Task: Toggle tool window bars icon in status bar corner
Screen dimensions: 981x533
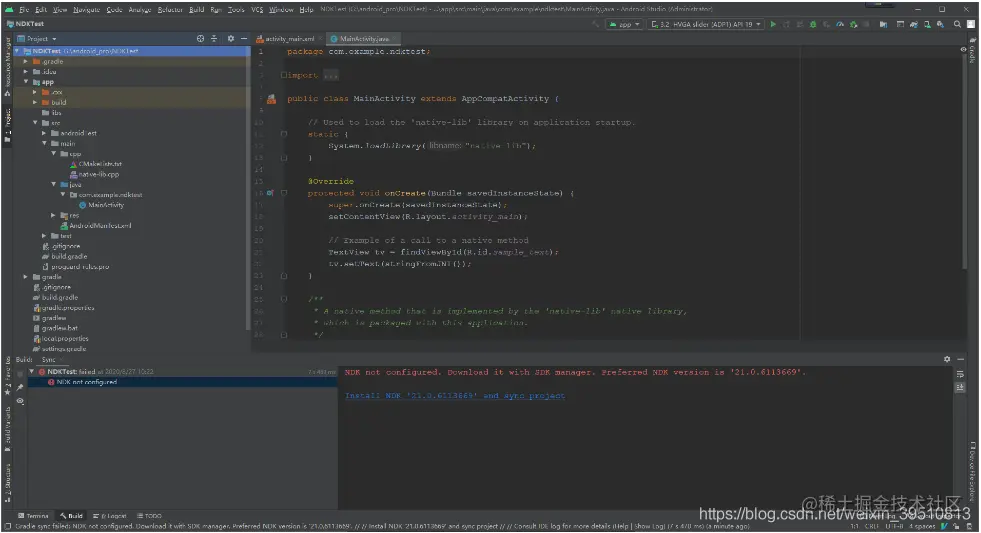Action: coord(7,527)
